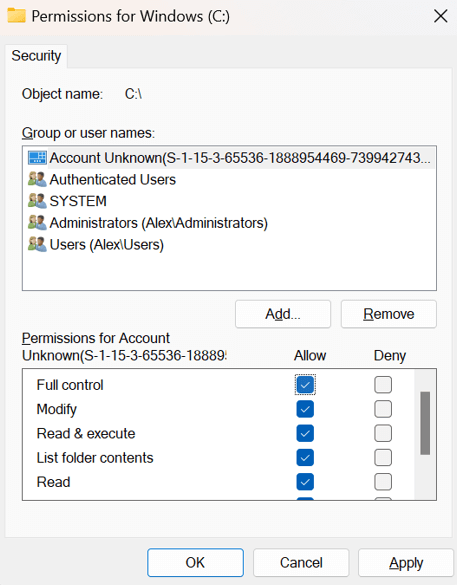Click the List folder contents label
This screenshot has height=585, width=457.
[x=95, y=457]
